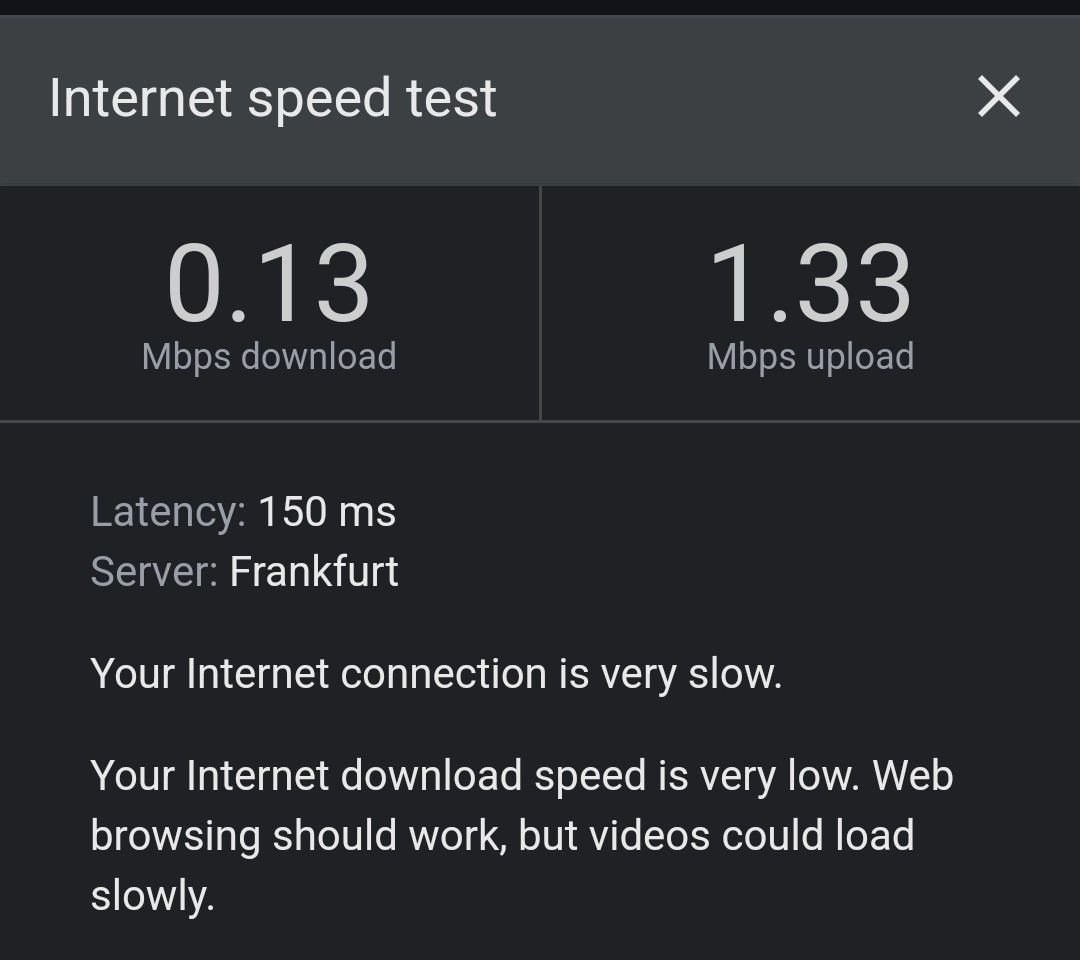Click "Your Internet connection is very slow." message
The image size is (1080, 960).
(x=436, y=674)
